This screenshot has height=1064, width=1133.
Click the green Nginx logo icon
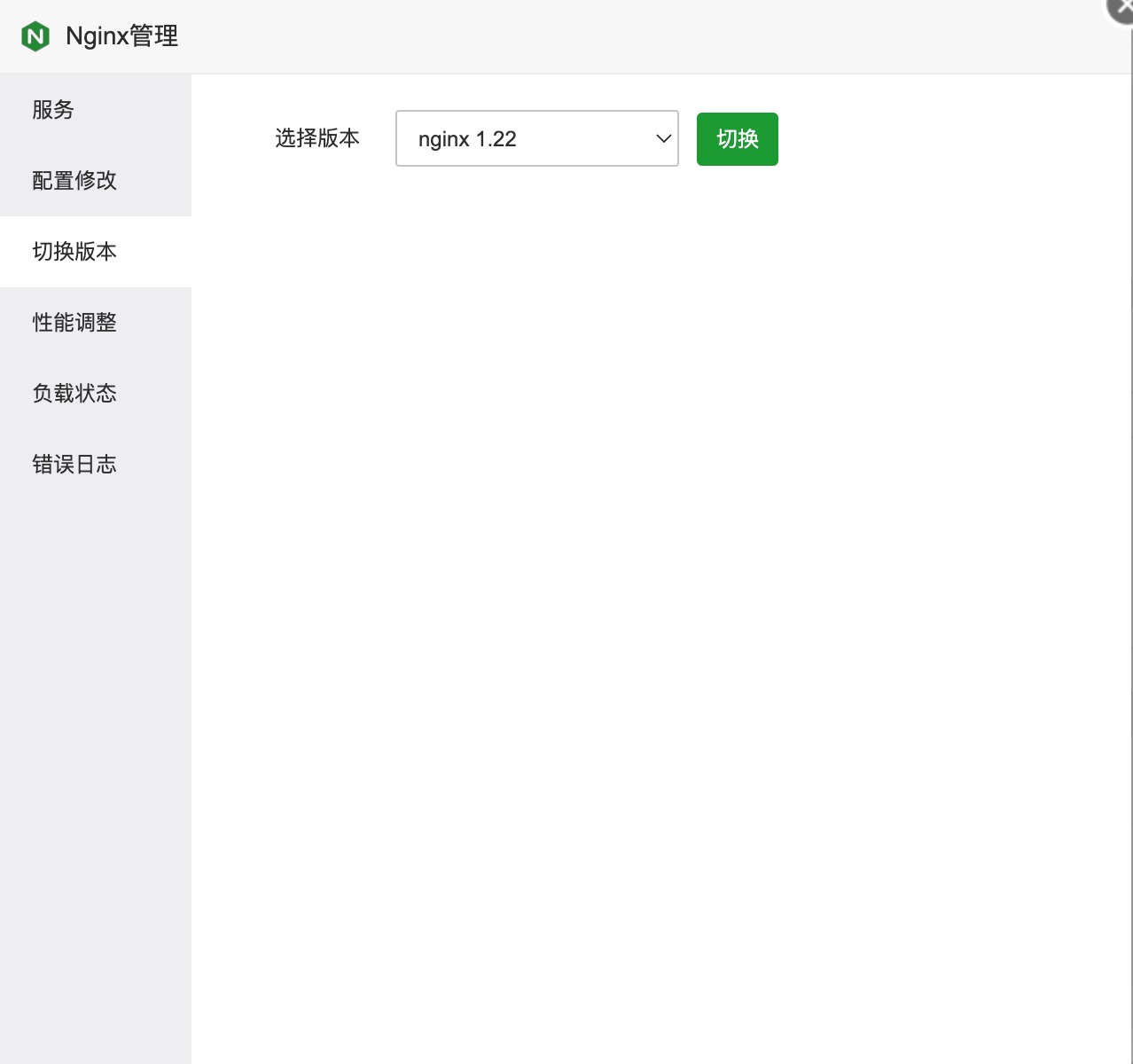(x=35, y=36)
